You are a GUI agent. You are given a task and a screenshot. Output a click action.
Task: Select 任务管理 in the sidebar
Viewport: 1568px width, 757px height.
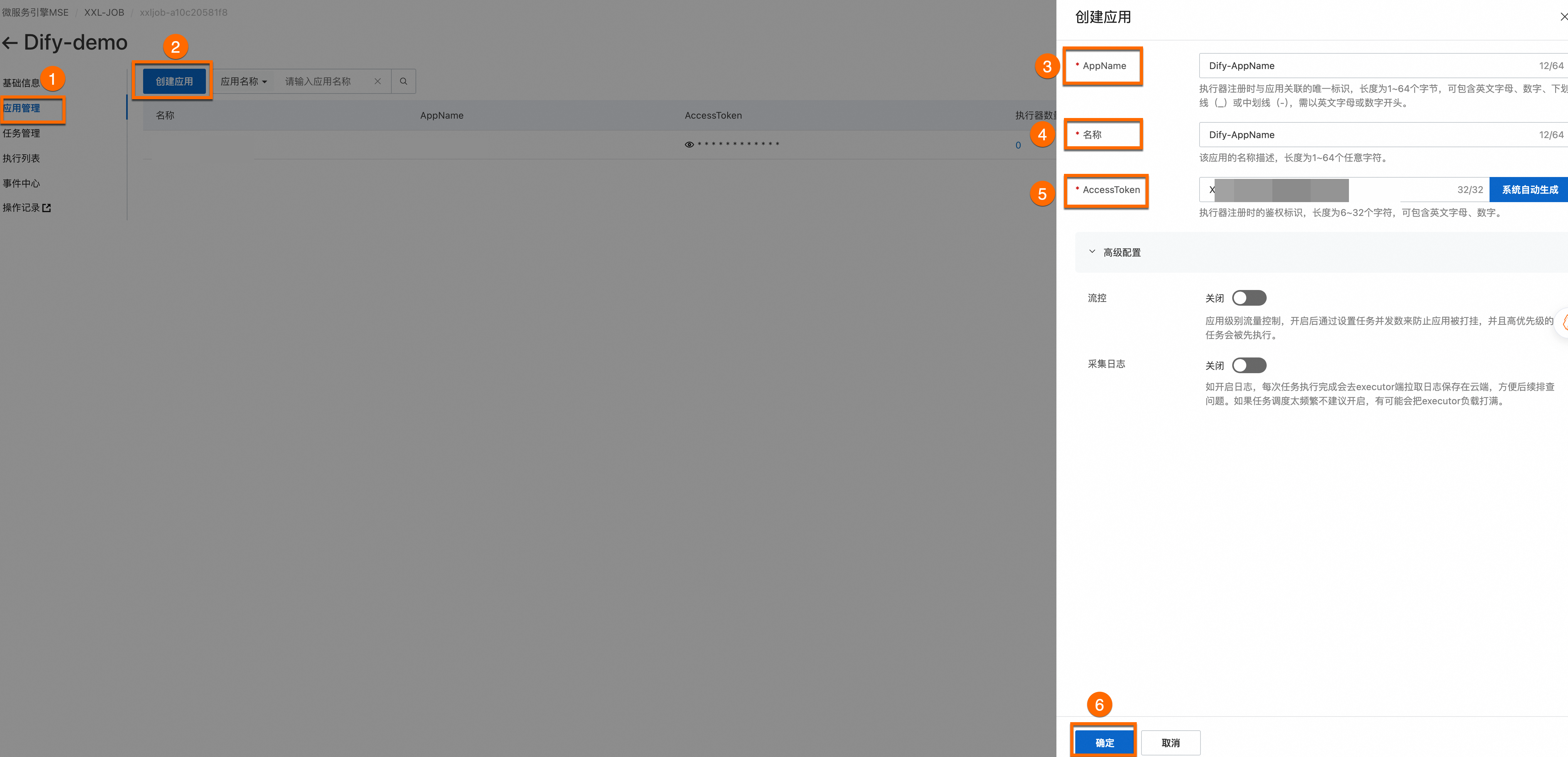click(x=21, y=133)
